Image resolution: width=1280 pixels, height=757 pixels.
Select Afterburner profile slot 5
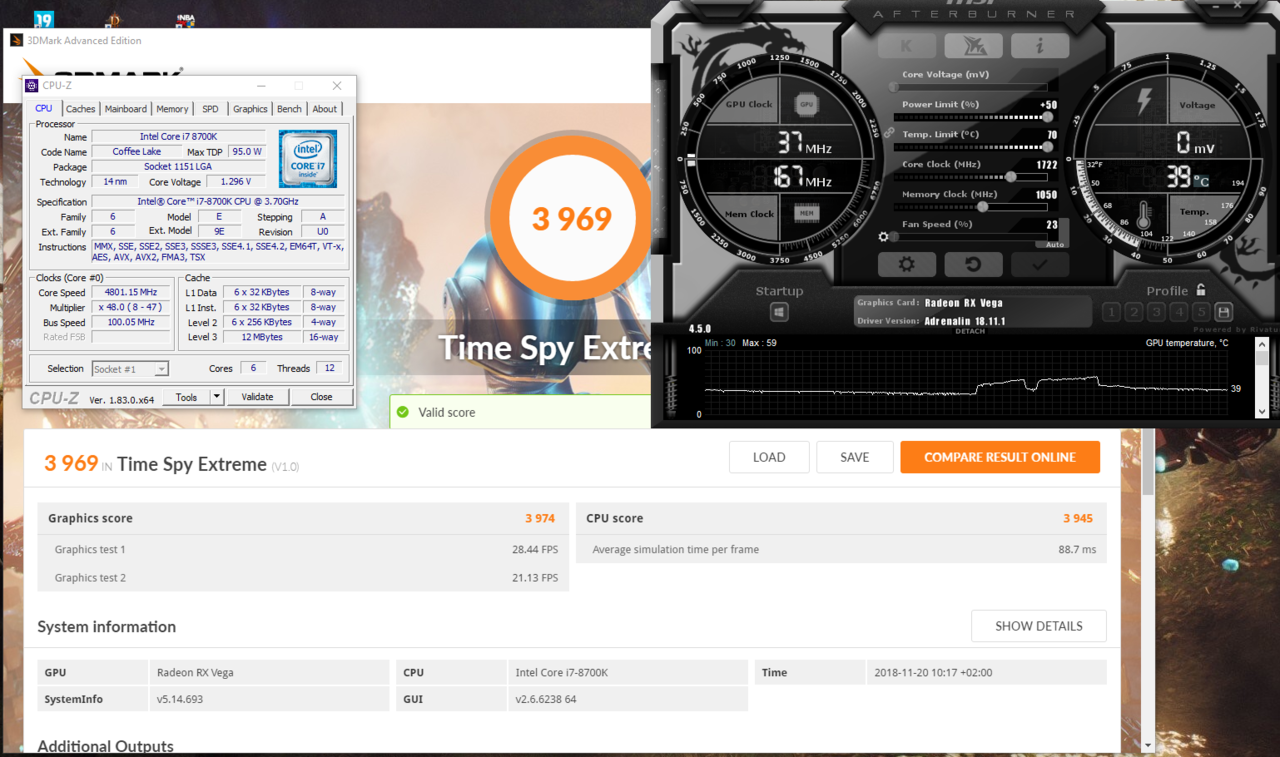(1201, 313)
